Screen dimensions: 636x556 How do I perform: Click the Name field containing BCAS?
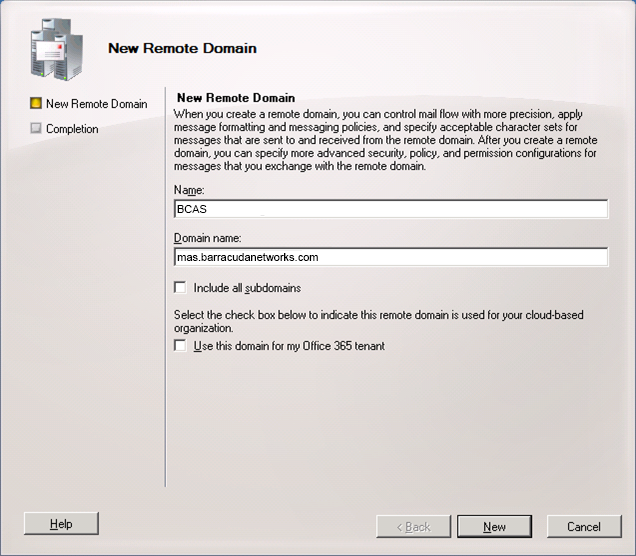pyautogui.click(x=391, y=209)
